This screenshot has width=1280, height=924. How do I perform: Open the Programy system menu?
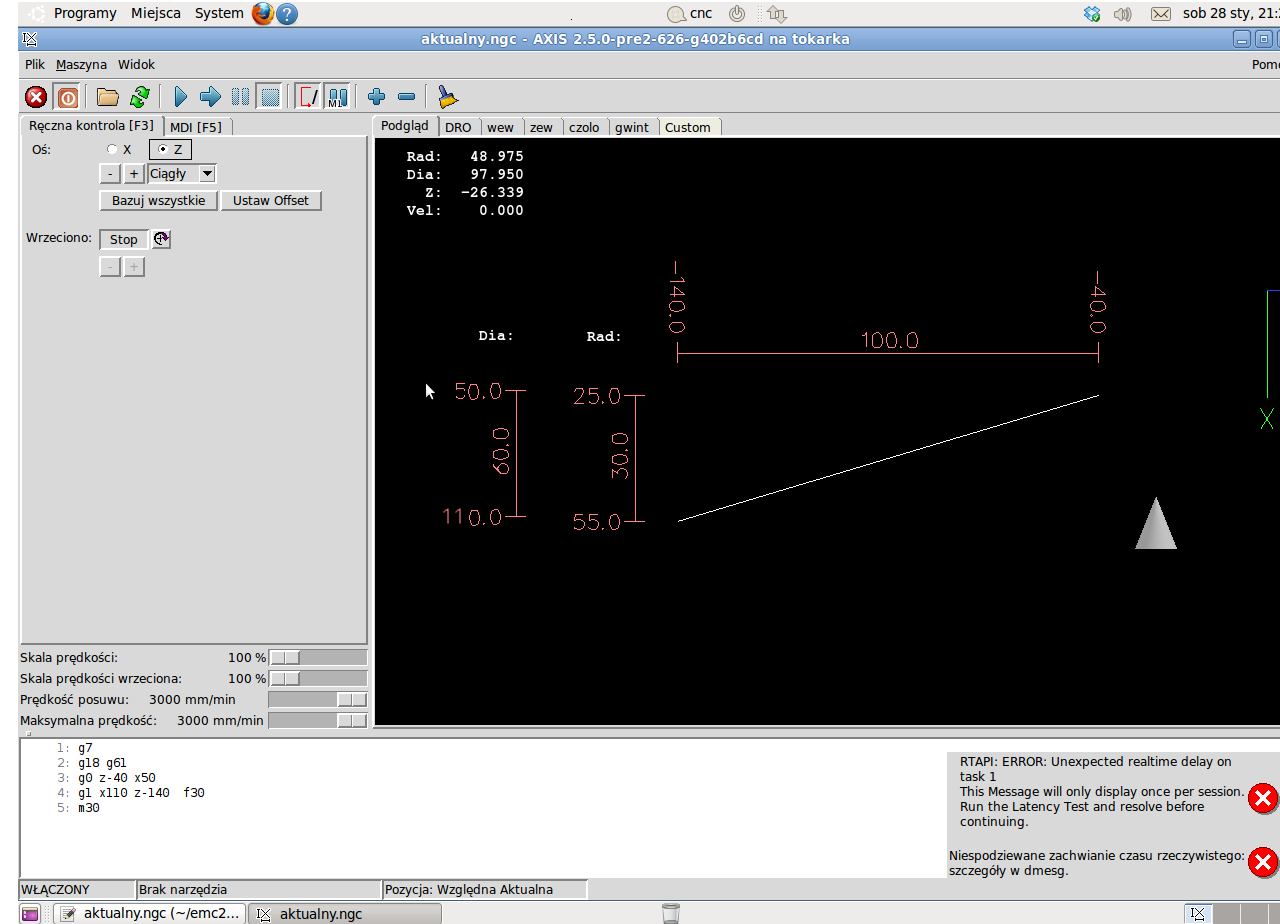pyautogui.click(x=85, y=13)
